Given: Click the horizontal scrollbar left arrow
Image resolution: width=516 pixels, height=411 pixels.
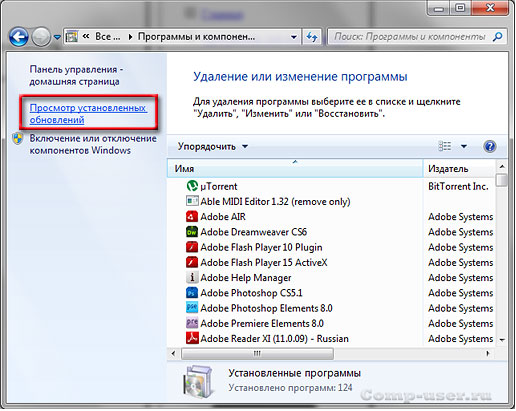Looking at the screenshot, I should click(x=173, y=353).
